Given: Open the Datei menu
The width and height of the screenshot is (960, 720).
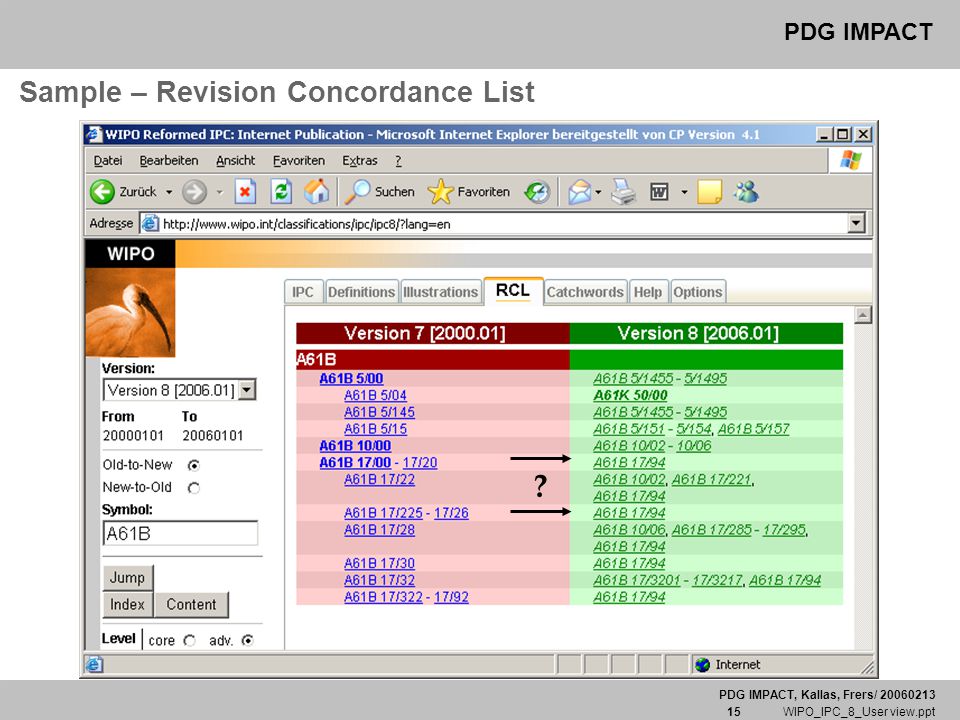Looking at the screenshot, I should tap(108, 161).
